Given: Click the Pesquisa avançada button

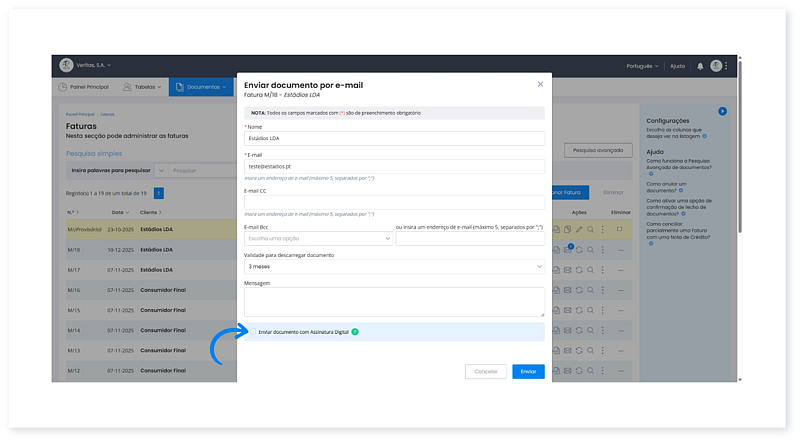Looking at the screenshot, I should [598, 150].
